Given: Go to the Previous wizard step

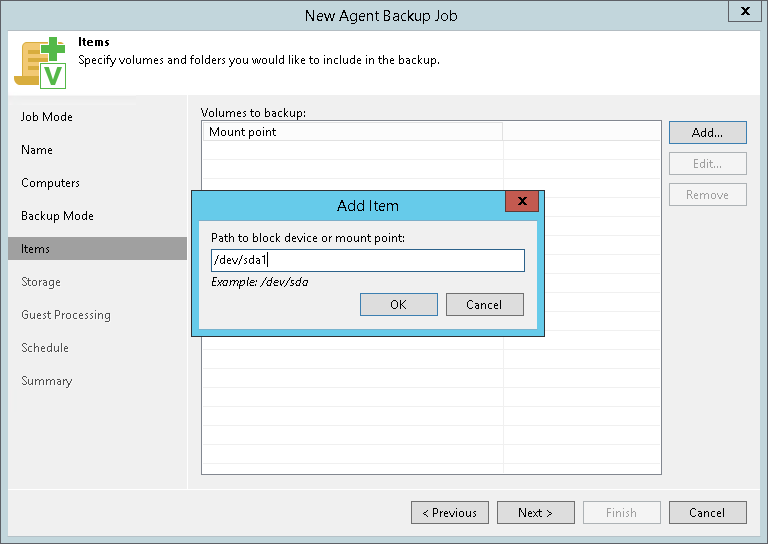Looking at the screenshot, I should 449,512.
